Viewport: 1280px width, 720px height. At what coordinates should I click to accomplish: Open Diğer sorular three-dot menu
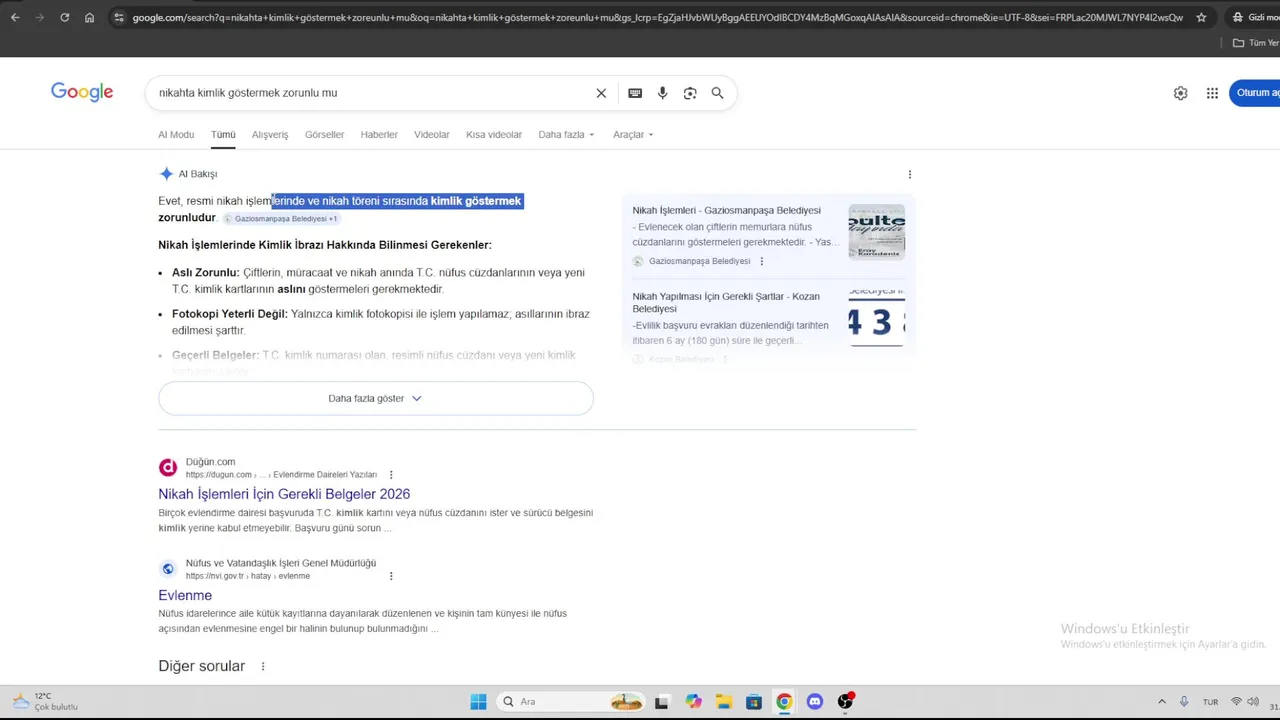(x=263, y=666)
